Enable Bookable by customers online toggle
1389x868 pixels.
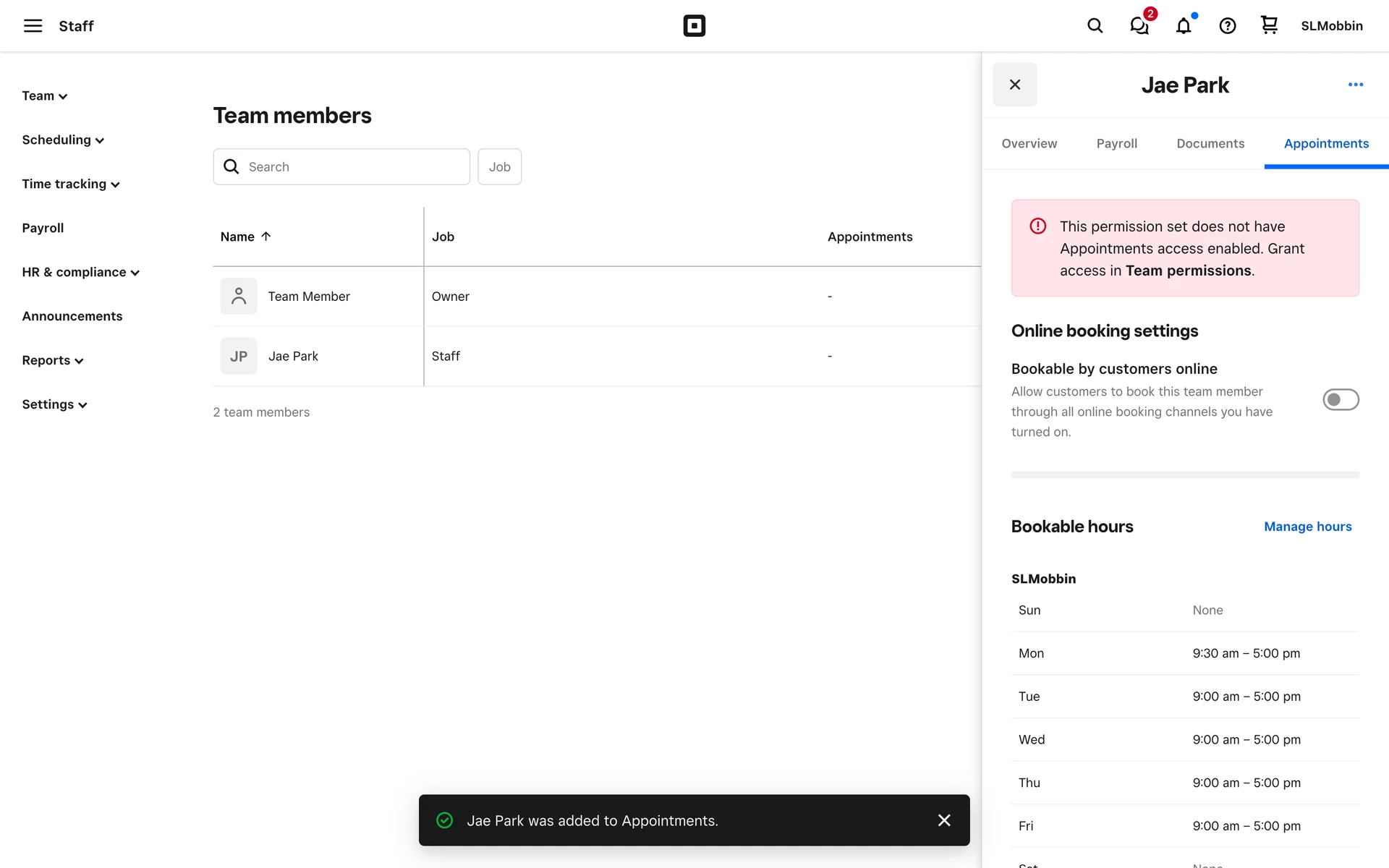coord(1341,399)
